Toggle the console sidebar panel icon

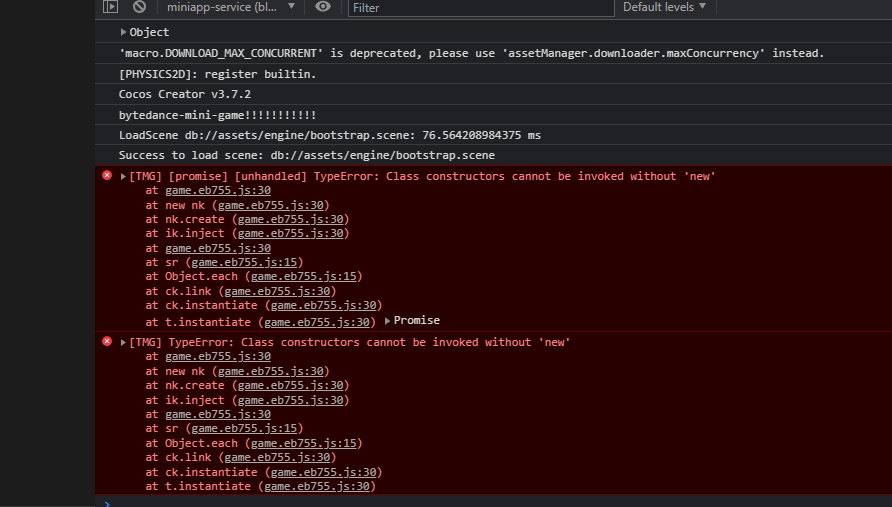coord(110,7)
